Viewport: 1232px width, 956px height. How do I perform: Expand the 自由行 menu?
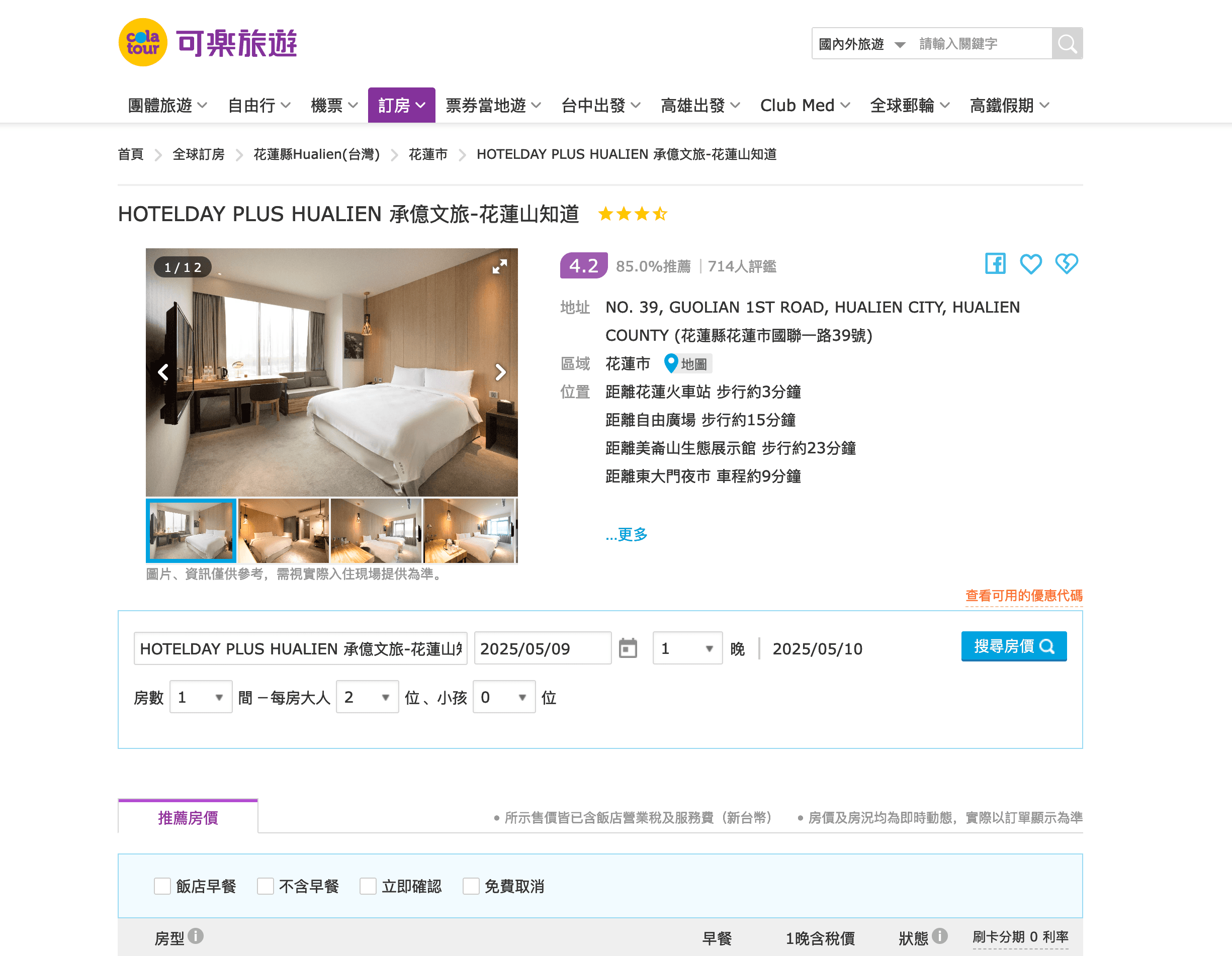point(259,106)
